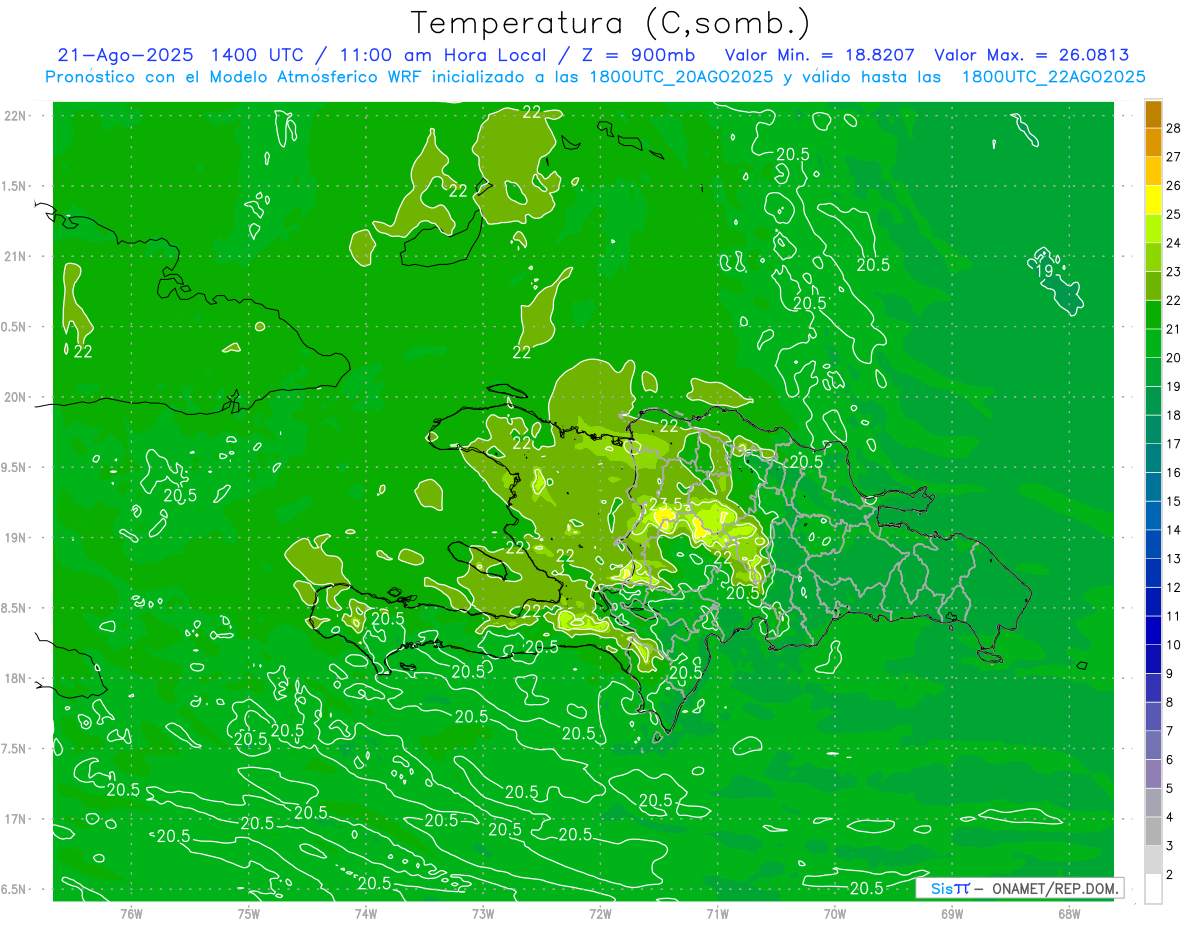Screen dimensions: 1200x927
Task: Pick the purple legend swatch between 5 and 6
Action: tap(1153, 775)
